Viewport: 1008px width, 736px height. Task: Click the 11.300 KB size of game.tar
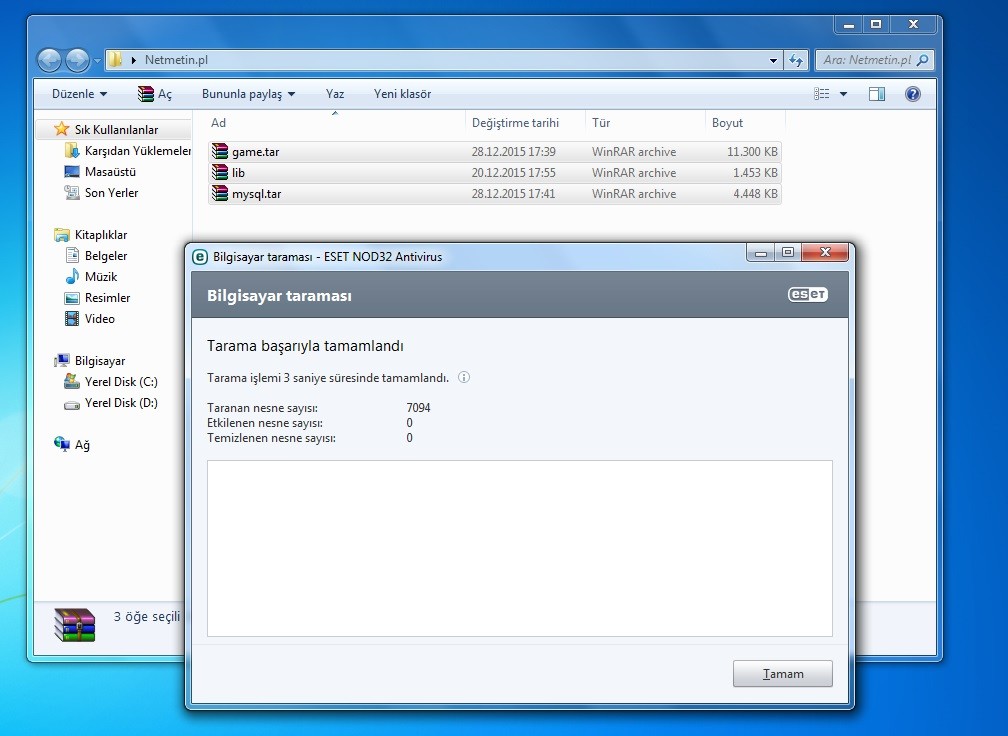[752, 152]
